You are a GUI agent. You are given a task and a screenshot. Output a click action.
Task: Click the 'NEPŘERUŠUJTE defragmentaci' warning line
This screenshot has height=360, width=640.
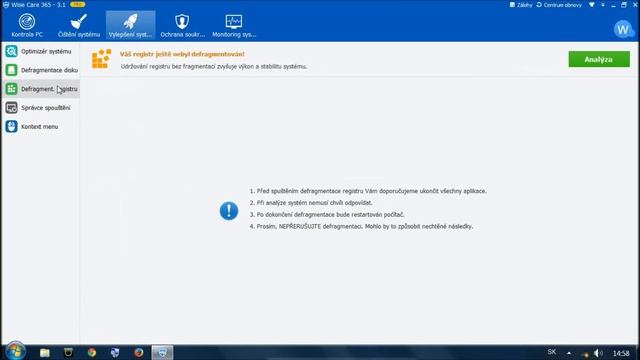tap(361, 226)
